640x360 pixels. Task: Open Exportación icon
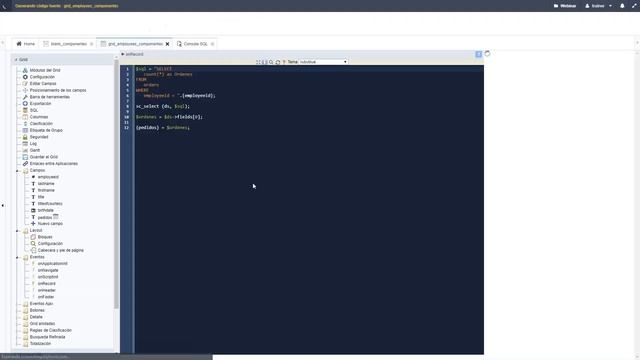pos(25,103)
